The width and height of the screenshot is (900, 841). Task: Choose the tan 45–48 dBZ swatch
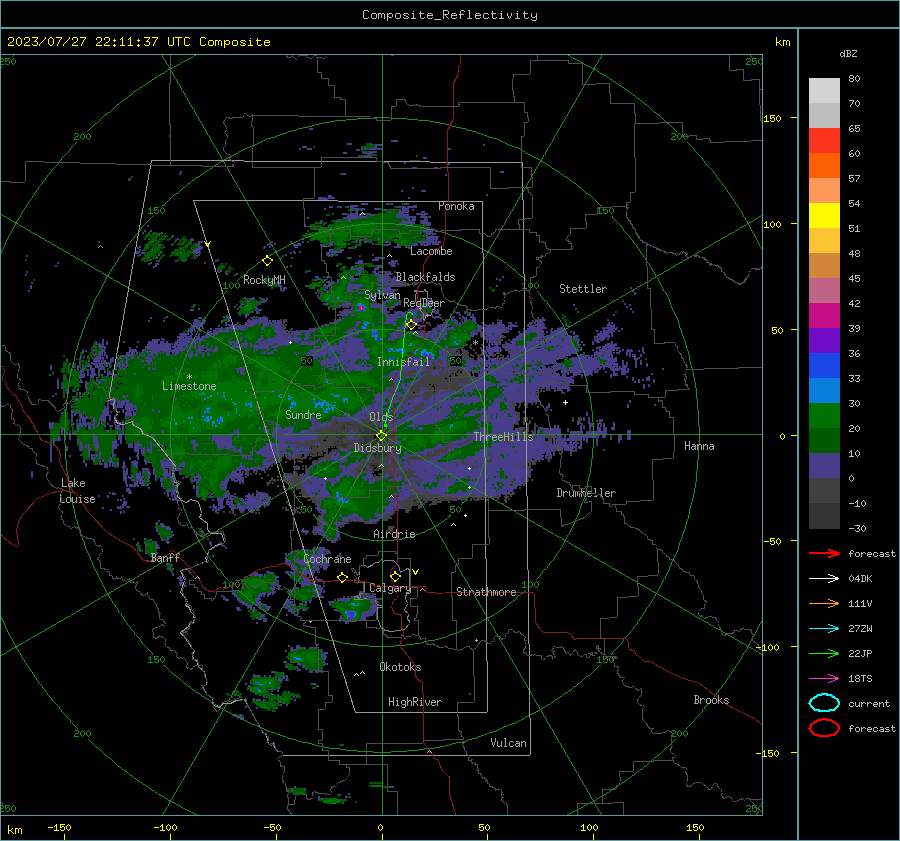click(824, 265)
